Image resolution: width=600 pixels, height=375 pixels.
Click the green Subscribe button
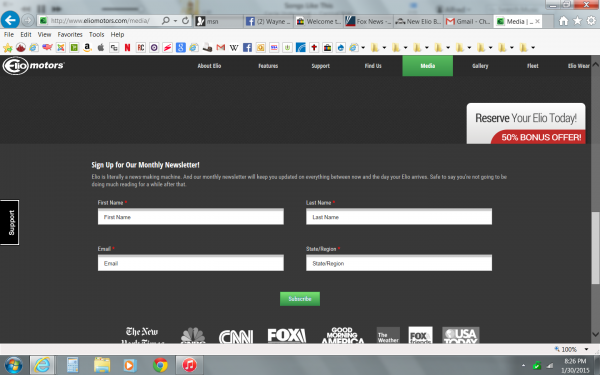(x=300, y=299)
